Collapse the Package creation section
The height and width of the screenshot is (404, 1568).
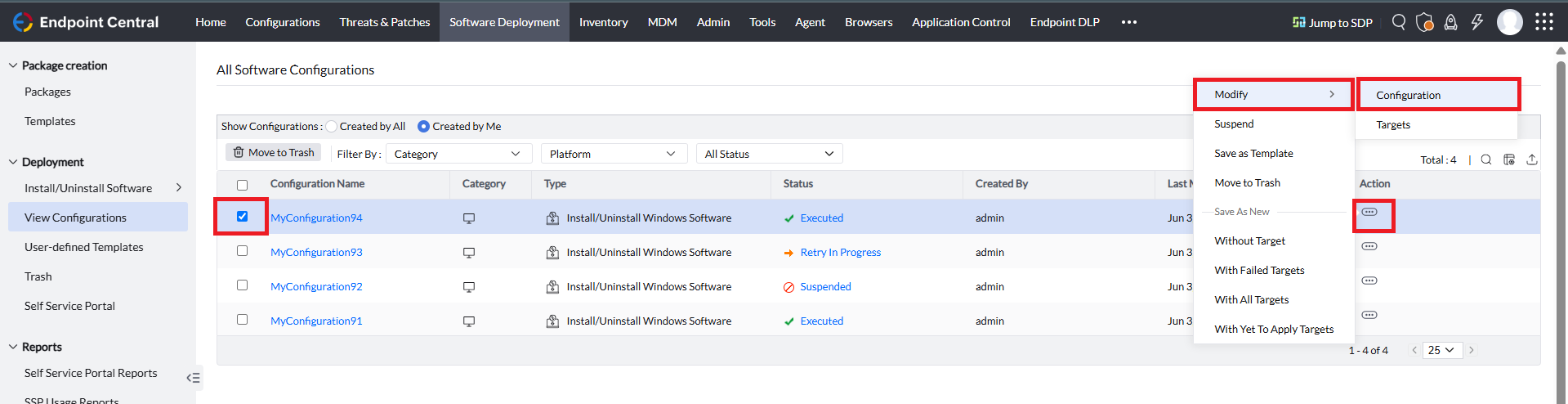pyautogui.click(x=13, y=65)
